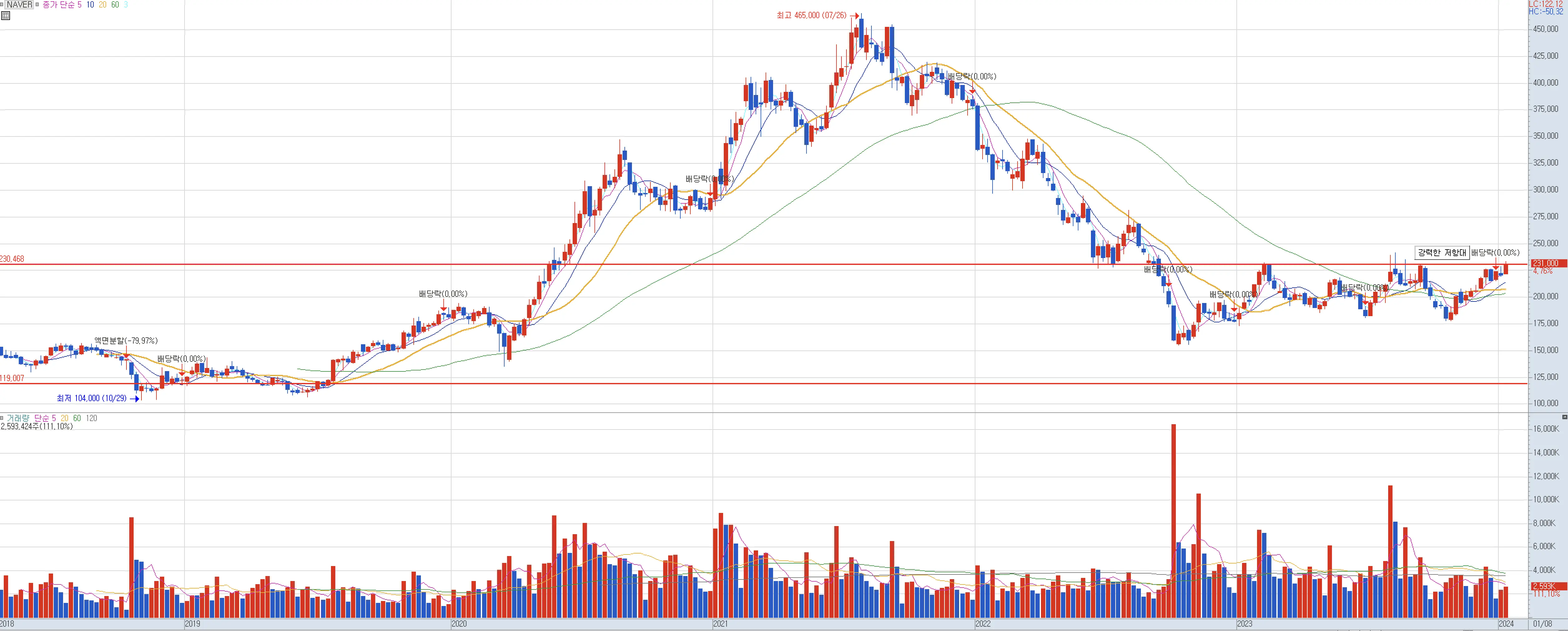This screenshot has height=631, width=1568.
Task: Click the small square before NAVER label
Action: pyautogui.click(x=2, y=5)
